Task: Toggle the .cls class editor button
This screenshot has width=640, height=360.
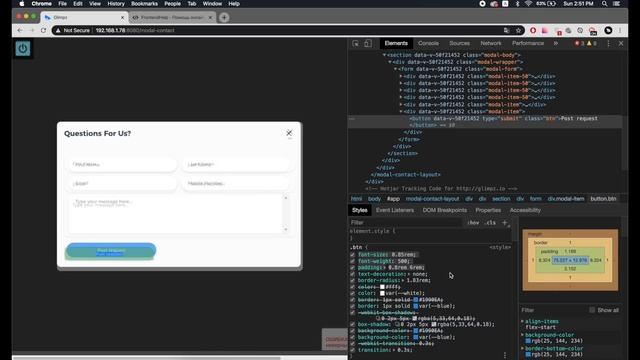Action: coord(490,223)
